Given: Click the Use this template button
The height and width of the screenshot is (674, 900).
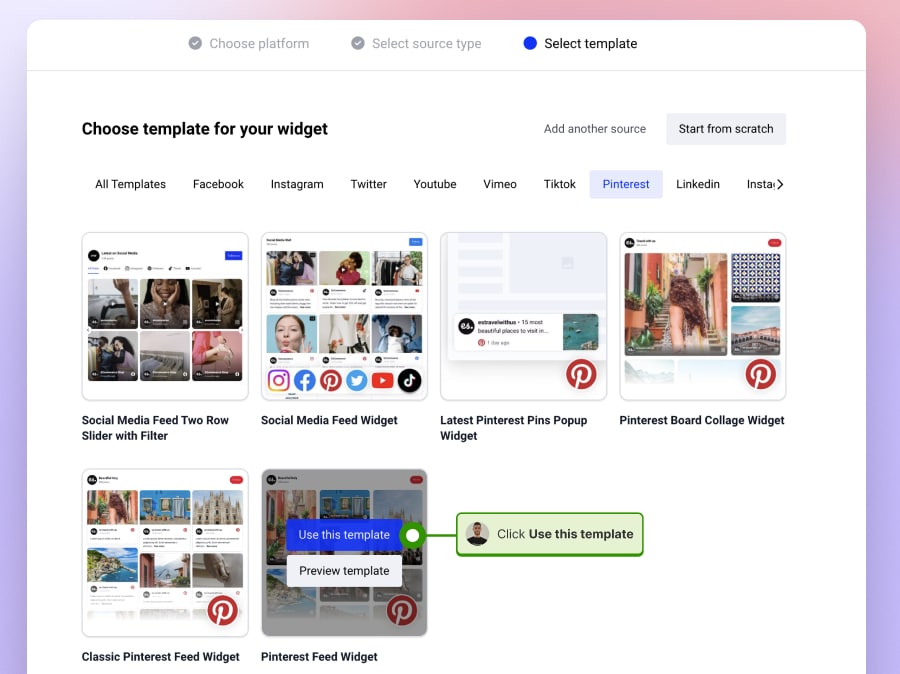Looking at the screenshot, I should pyautogui.click(x=344, y=534).
